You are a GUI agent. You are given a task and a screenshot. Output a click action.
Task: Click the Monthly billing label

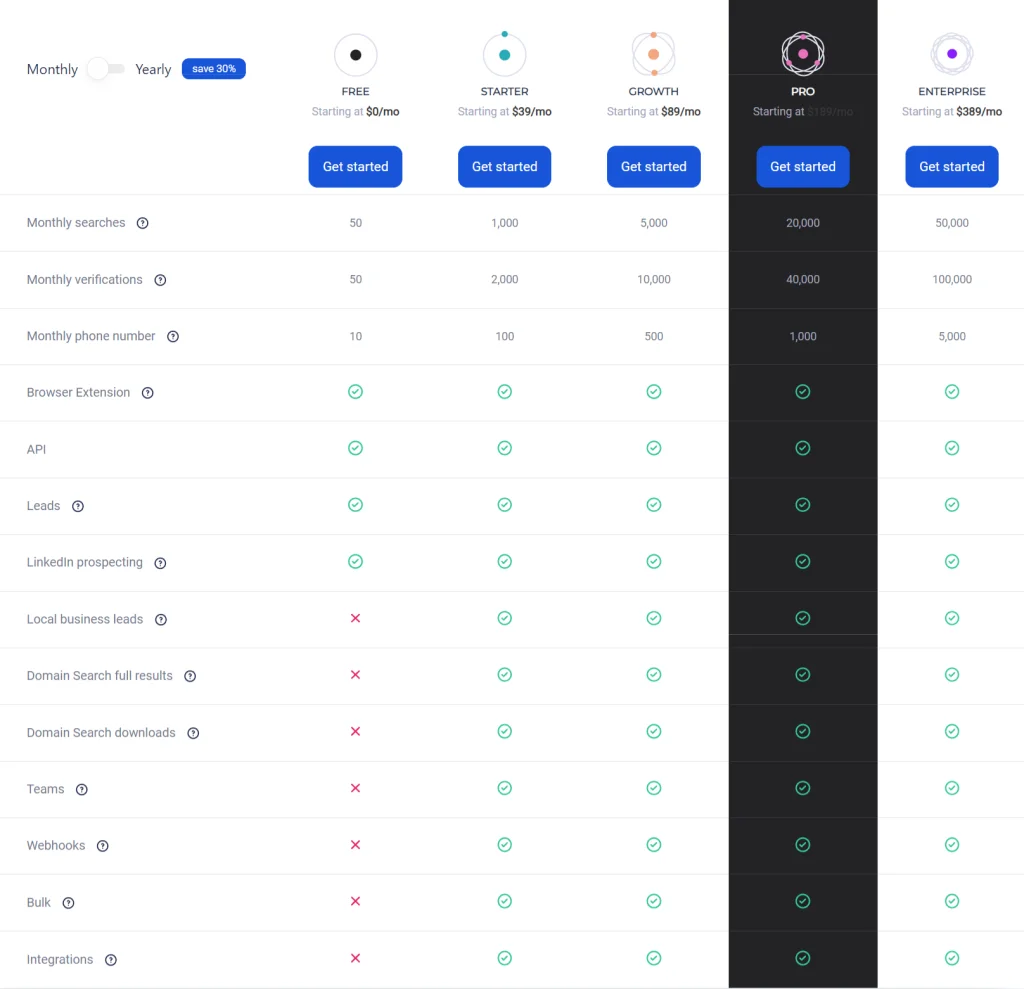[52, 69]
